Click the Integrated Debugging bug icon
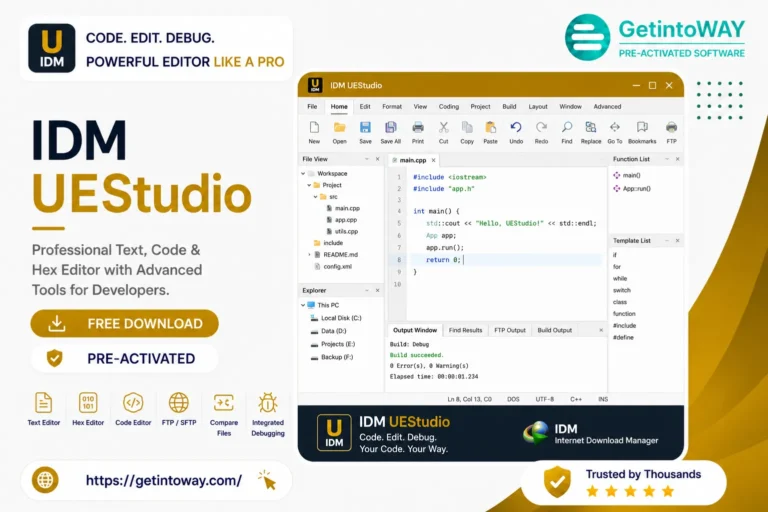The height and width of the screenshot is (512, 768). 268,403
